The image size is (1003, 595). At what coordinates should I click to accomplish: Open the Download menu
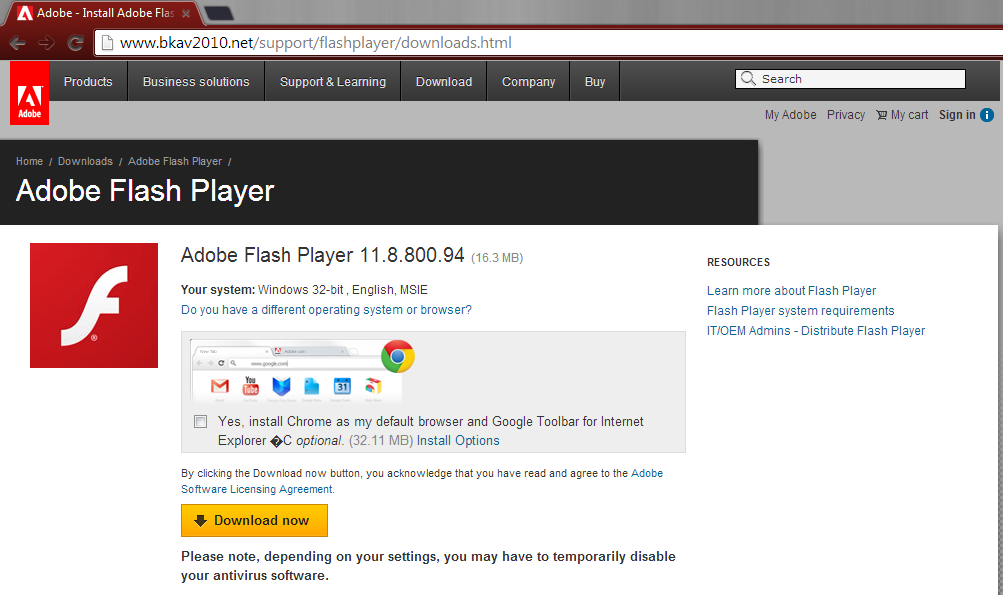coord(444,82)
